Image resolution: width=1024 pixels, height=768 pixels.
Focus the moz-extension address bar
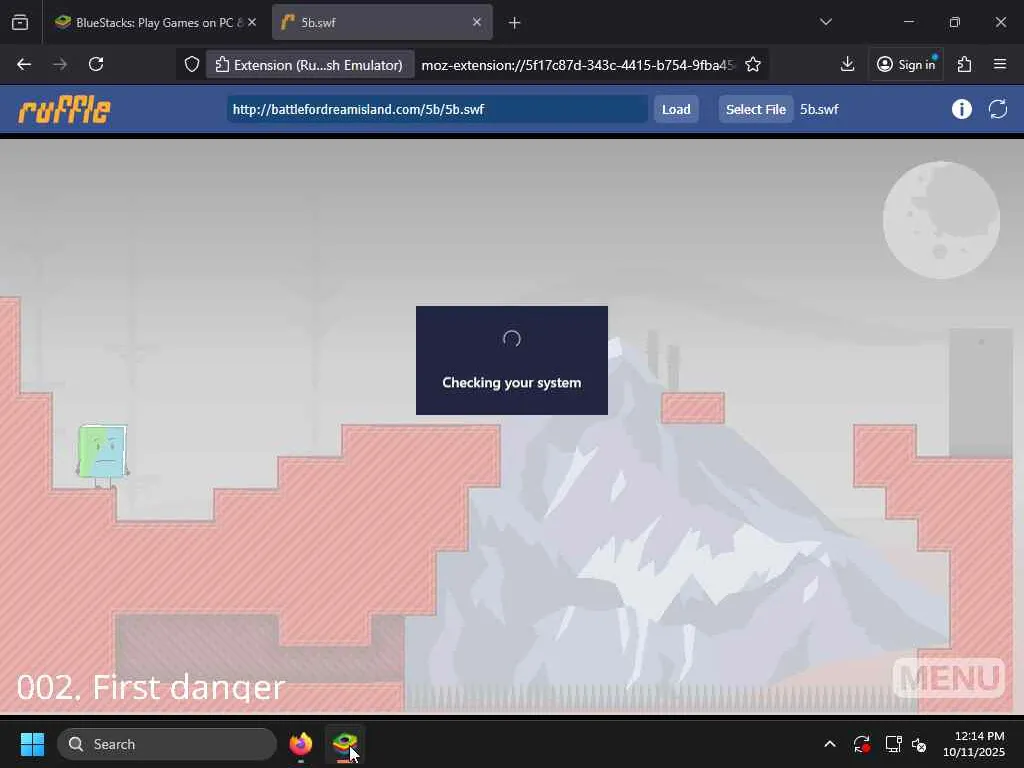click(x=578, y=65)
